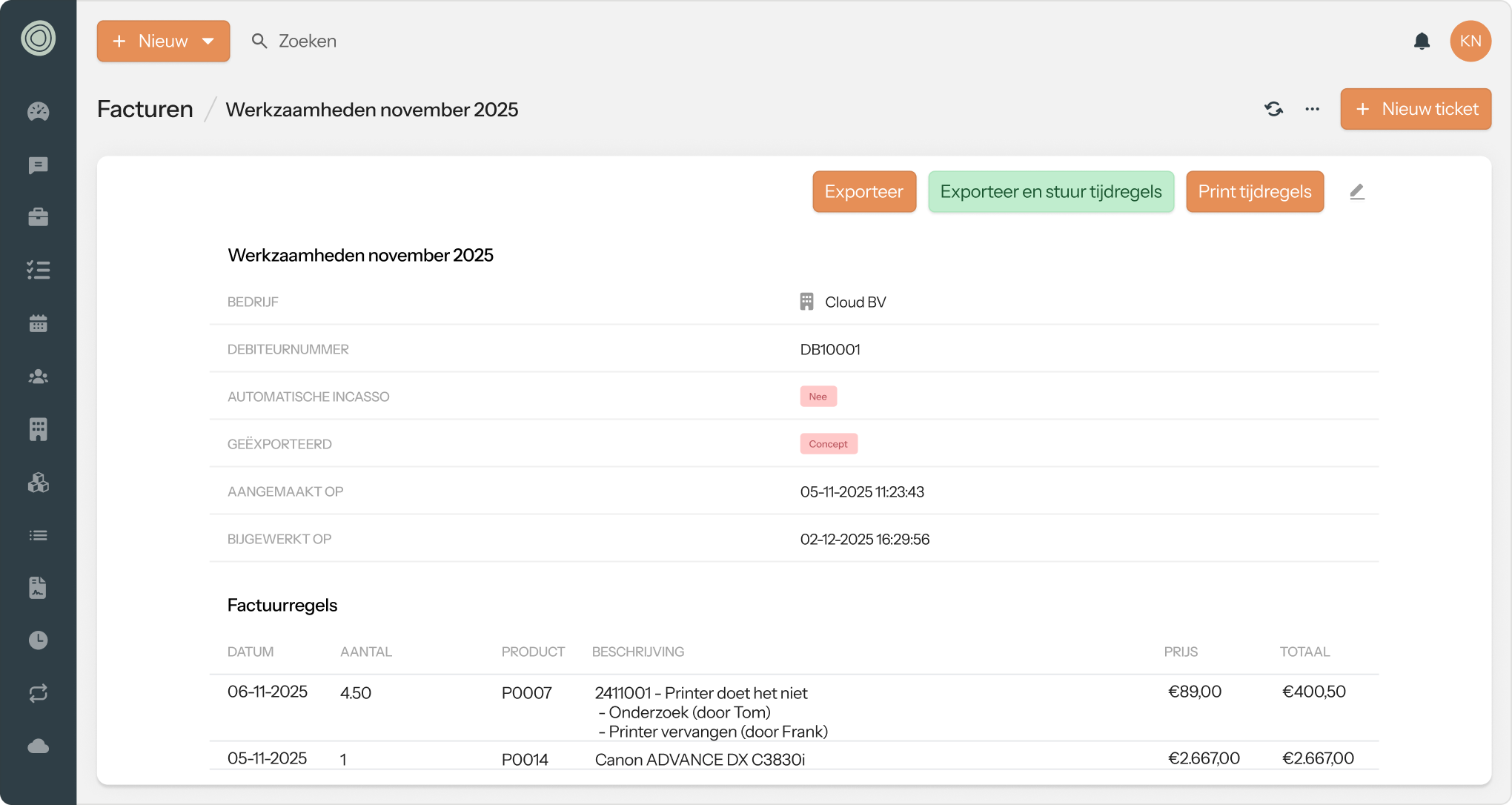Open the checklist tasks sidebar icon
Screen dimensions: 1512x805
tap(39, 270)
